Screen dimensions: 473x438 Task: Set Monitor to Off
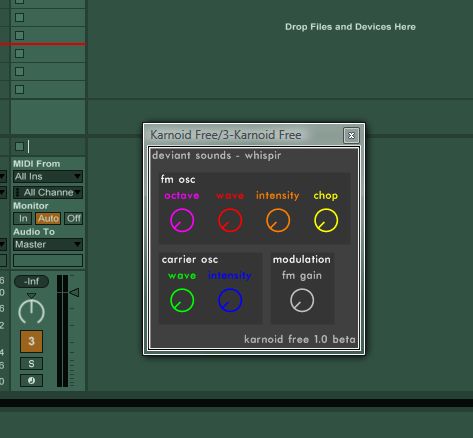(73, 219)
